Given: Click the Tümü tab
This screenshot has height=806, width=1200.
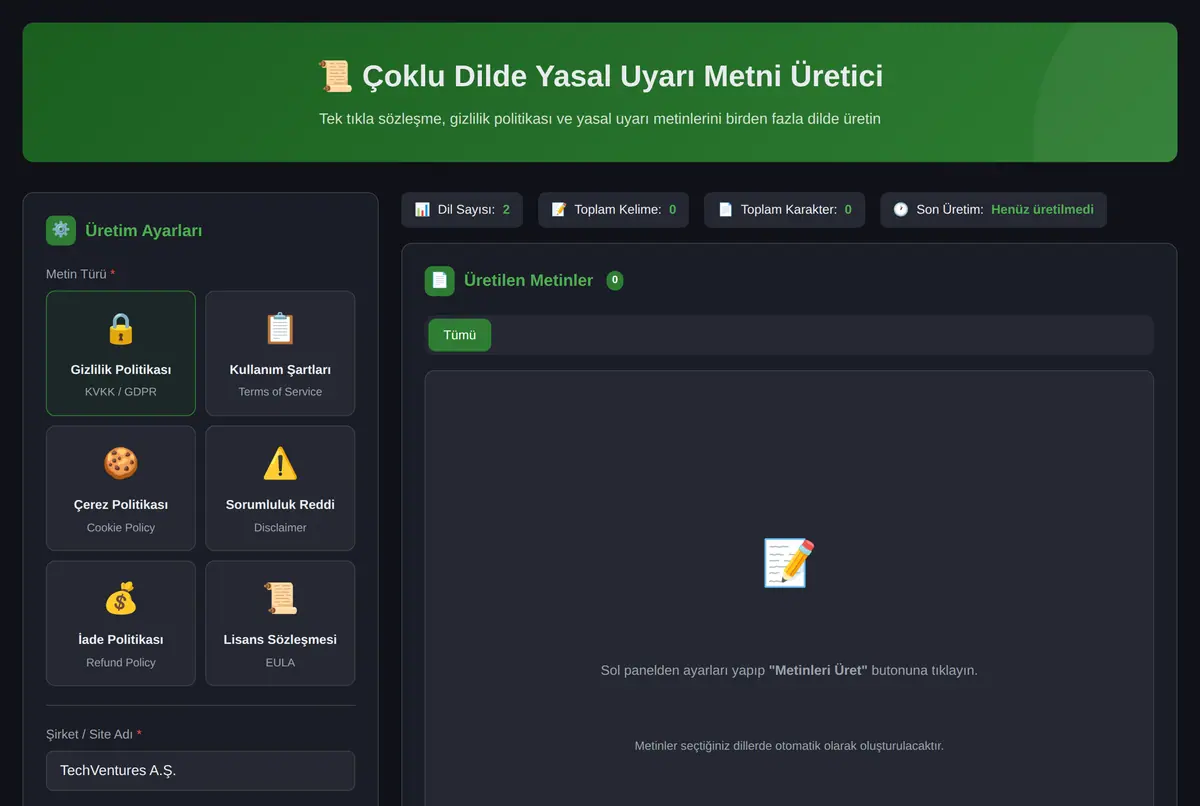Looking at the screenshot, I should (460, 335).
